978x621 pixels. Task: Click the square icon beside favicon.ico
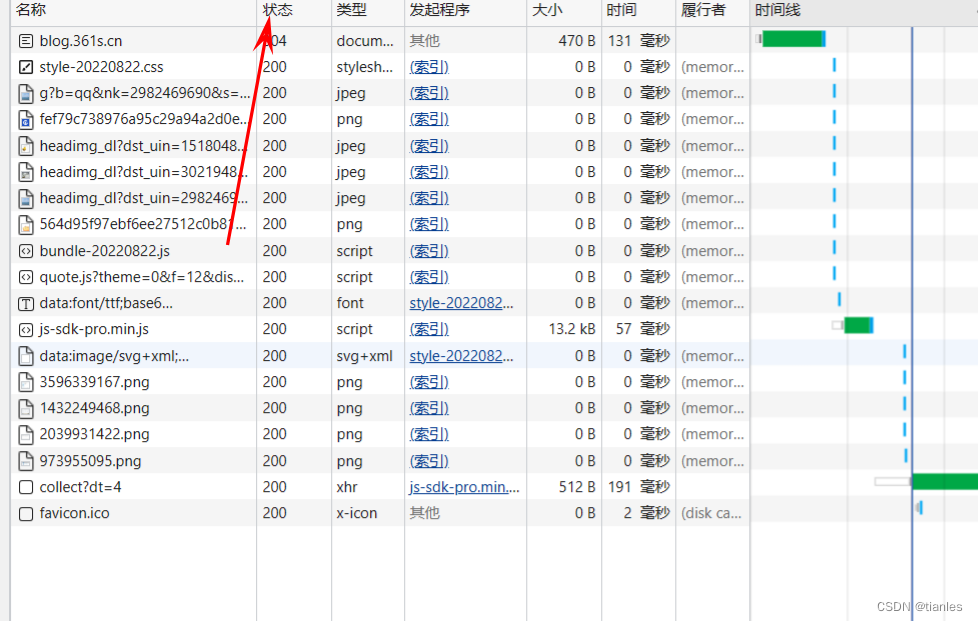pos(26,514)
